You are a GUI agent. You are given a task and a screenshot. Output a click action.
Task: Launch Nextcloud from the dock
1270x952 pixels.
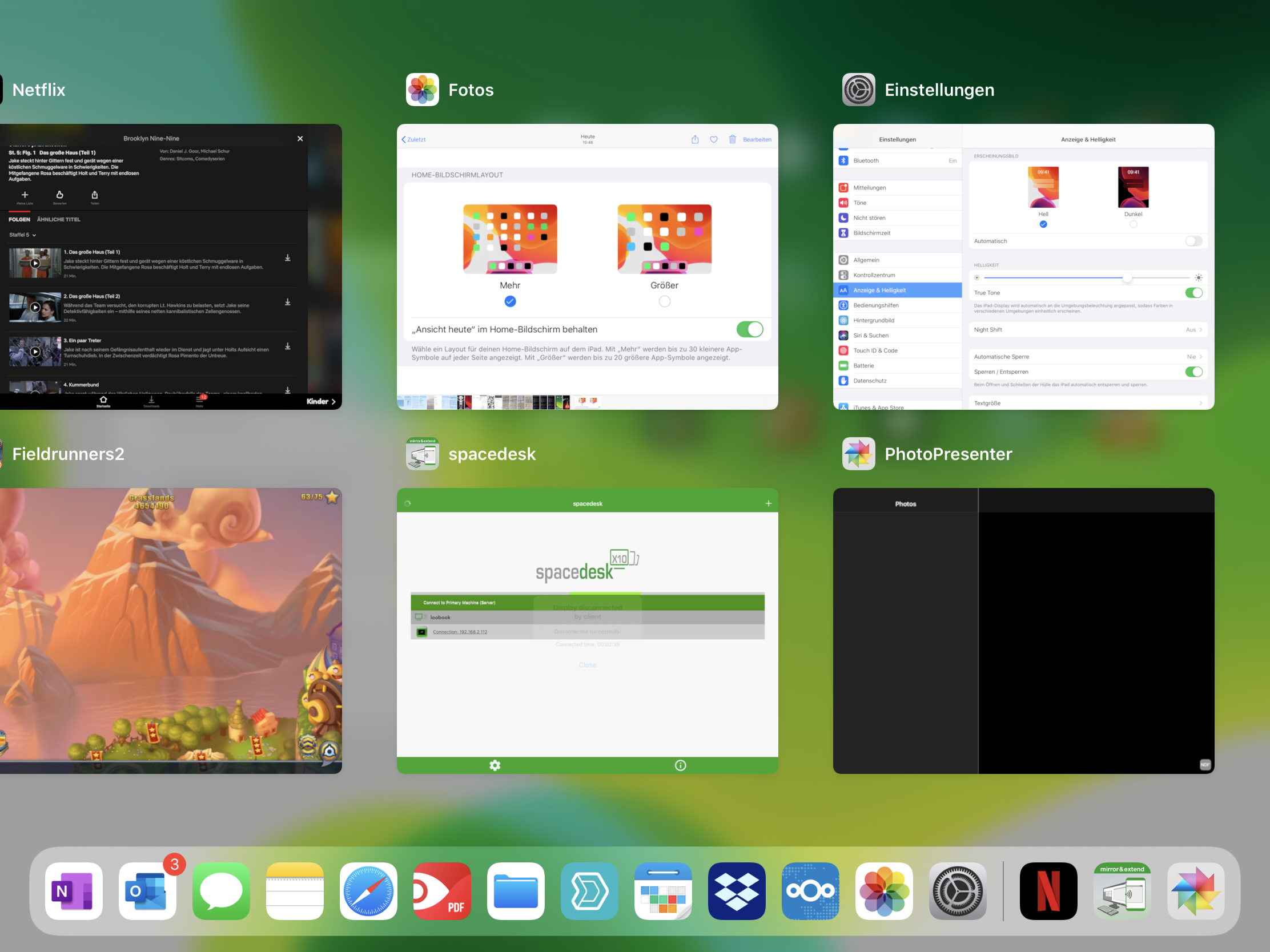pyautogui.click(x=810, y=890)
